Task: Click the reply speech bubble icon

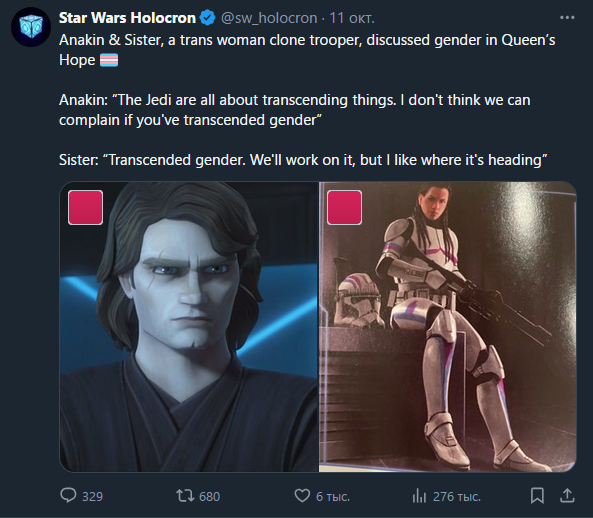Action: point(68,495)
